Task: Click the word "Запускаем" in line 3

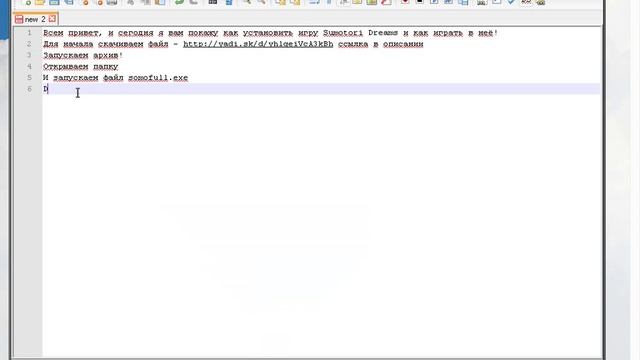Action: coord(66,55)
